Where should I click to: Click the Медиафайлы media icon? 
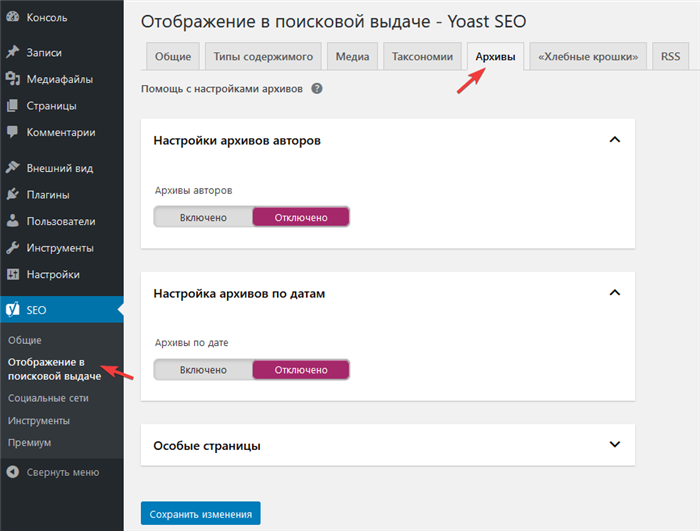click(x=13, y=79)
